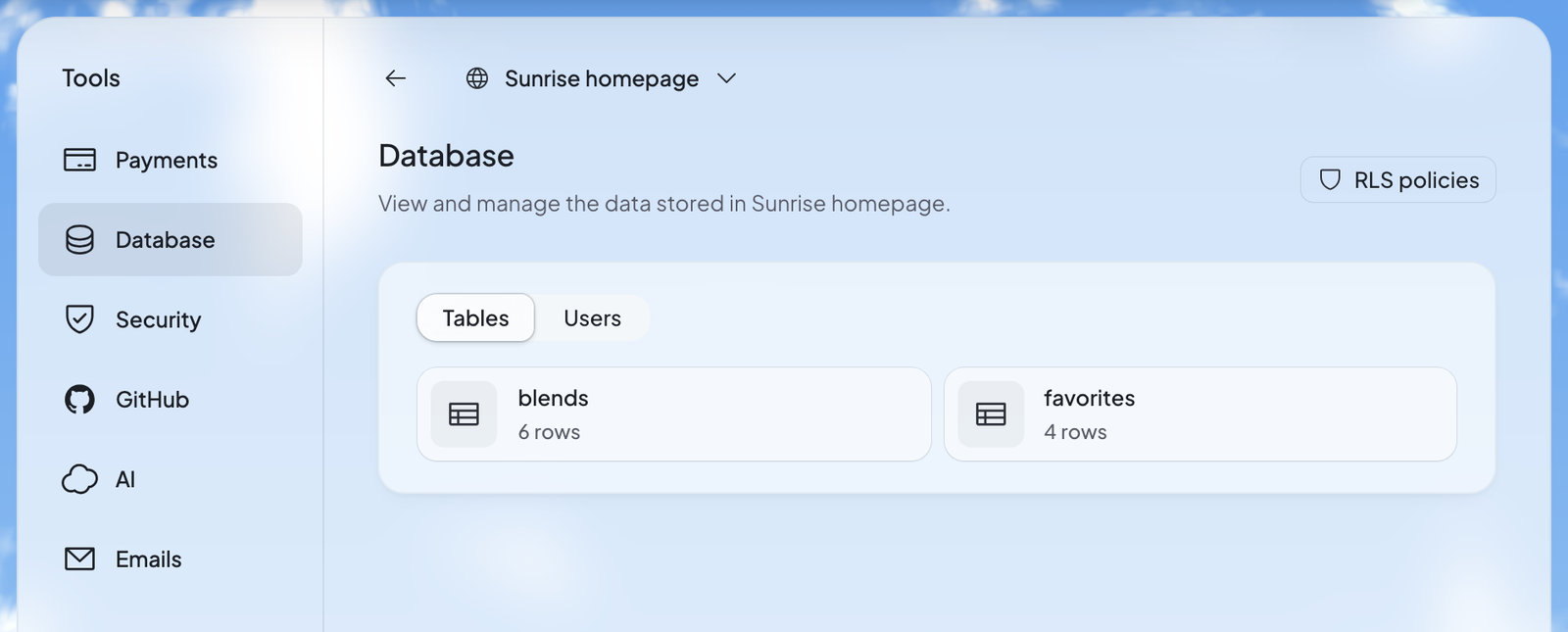Open Emails in the Tools sidebar
Viewport: 1568px width, 632px height.
(170, 559)
